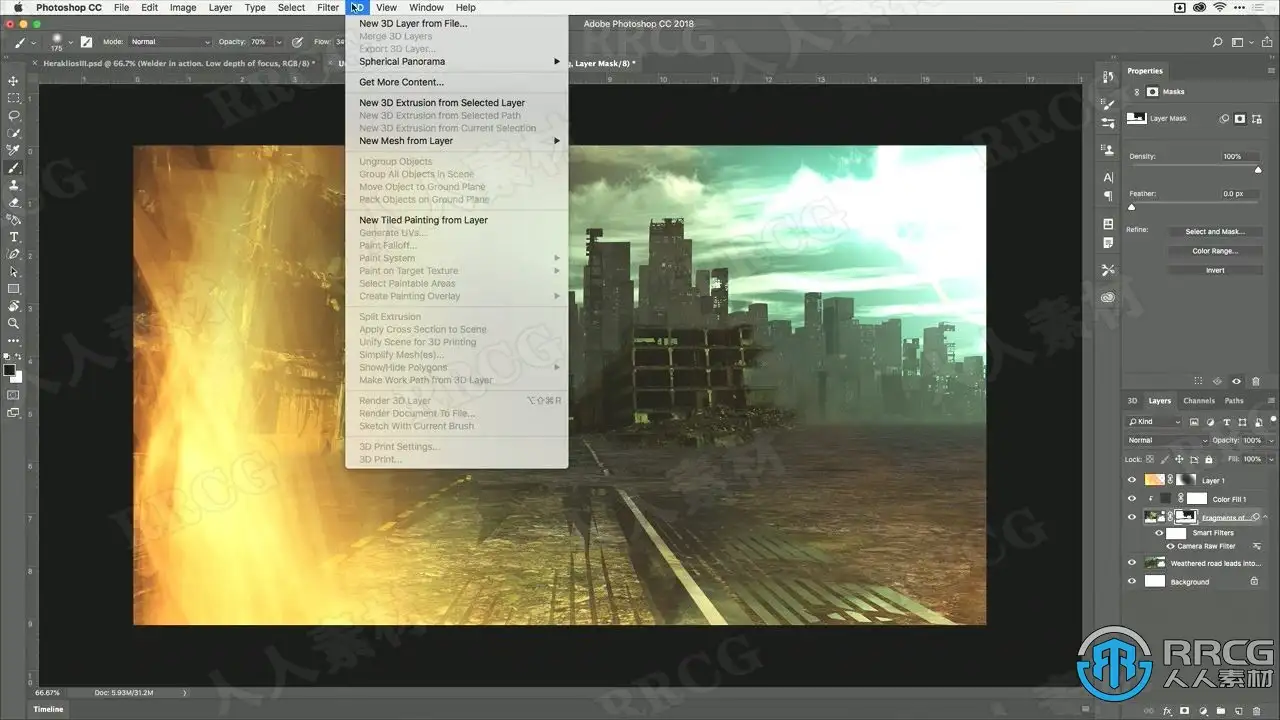Click the tablet pressure opacity icon
Image resolution: width=1280 pixels, height=720 pixels.
point(297,42)
